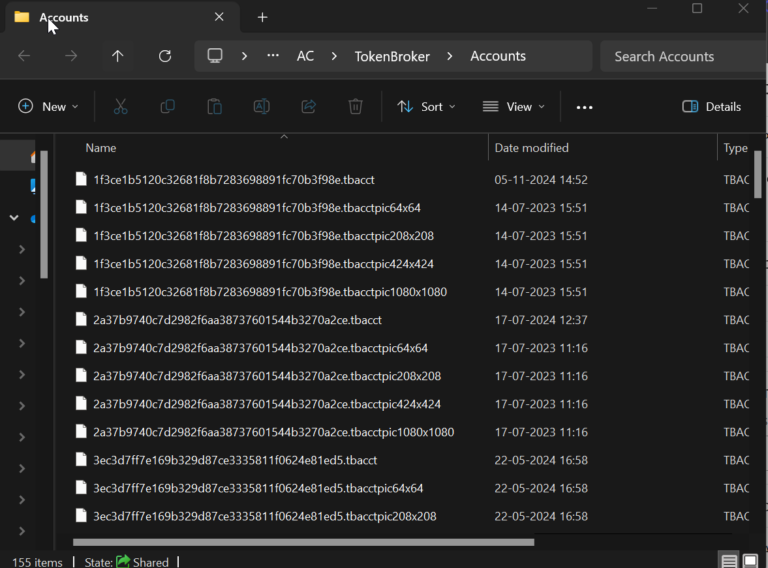This screenshot has width=768, height=568.
Task: Click the Delete trash icon
Action: click(x=355, y=107)
